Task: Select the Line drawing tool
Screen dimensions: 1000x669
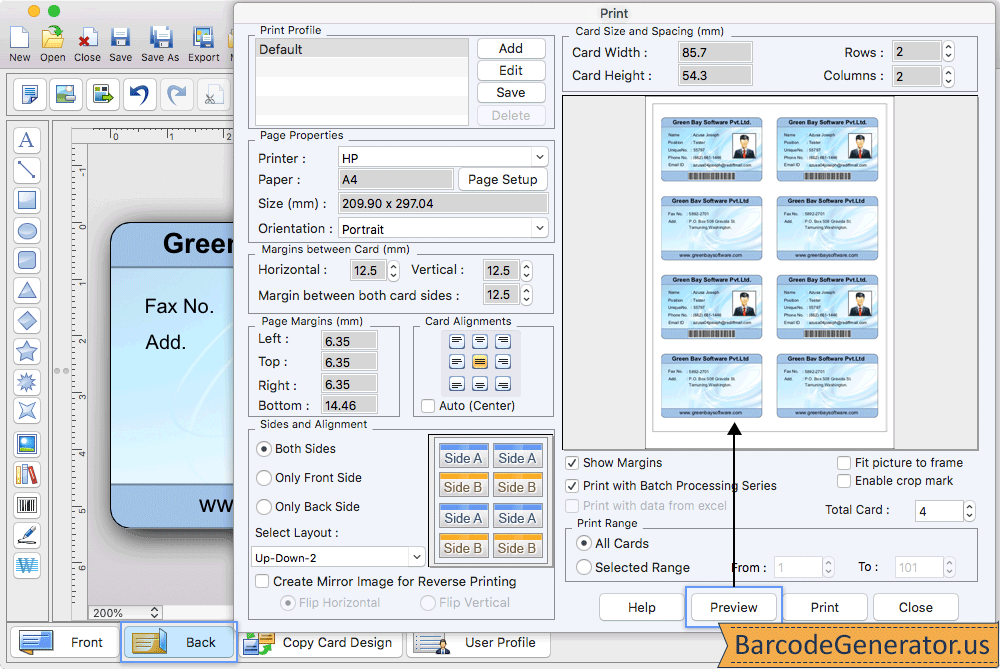Action: (27, 170)
